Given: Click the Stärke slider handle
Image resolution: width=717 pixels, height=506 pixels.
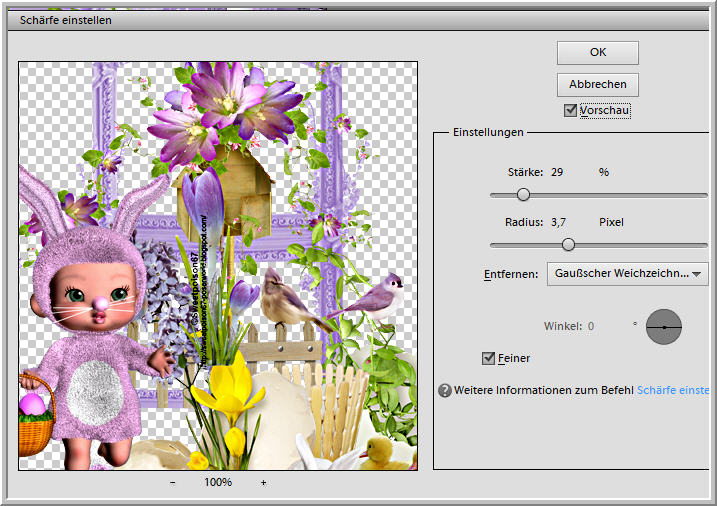Looking at the screenshot, I should (x=523, y=195).
